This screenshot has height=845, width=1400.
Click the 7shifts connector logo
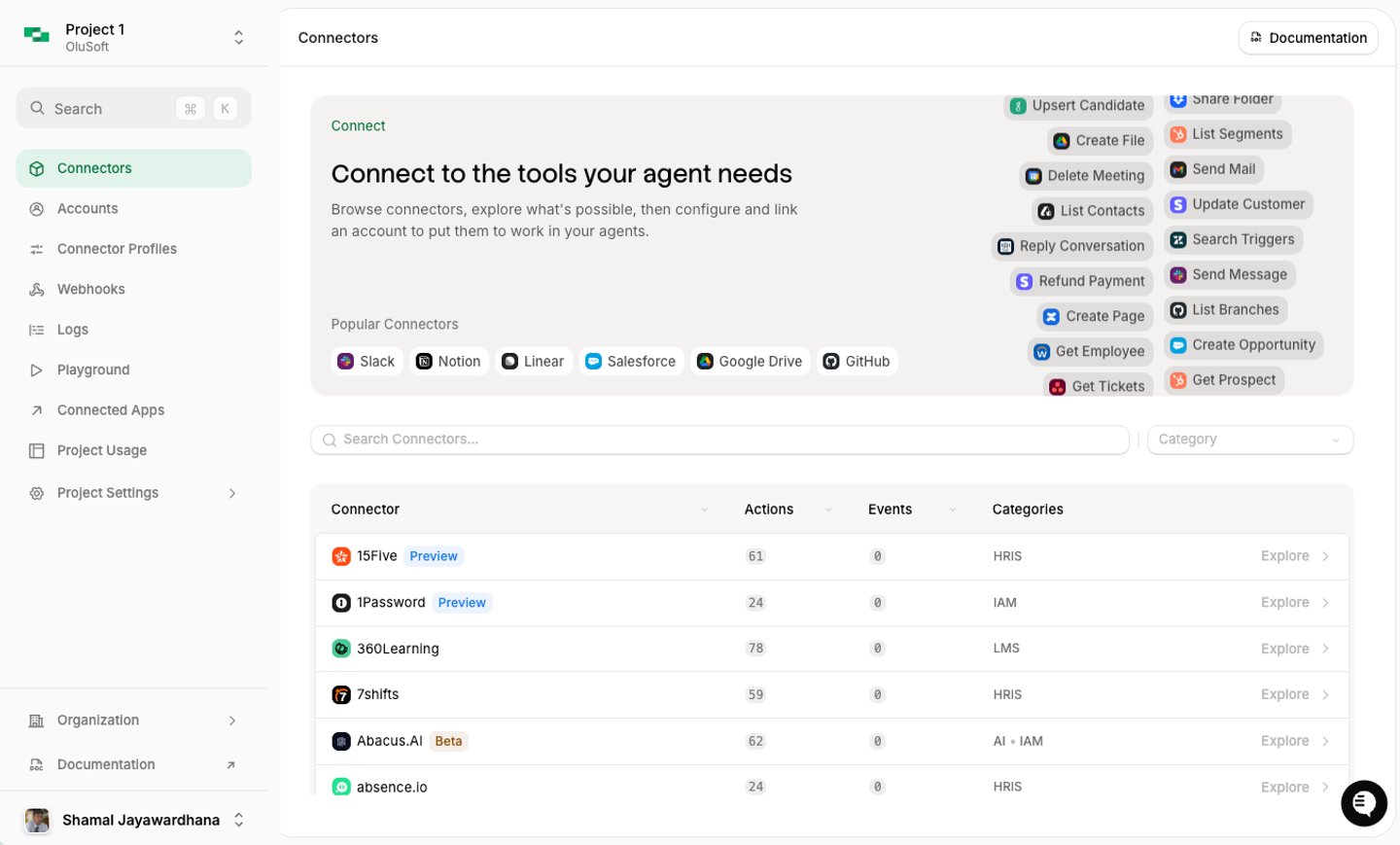pyautogui.click(x=341, y=695)
